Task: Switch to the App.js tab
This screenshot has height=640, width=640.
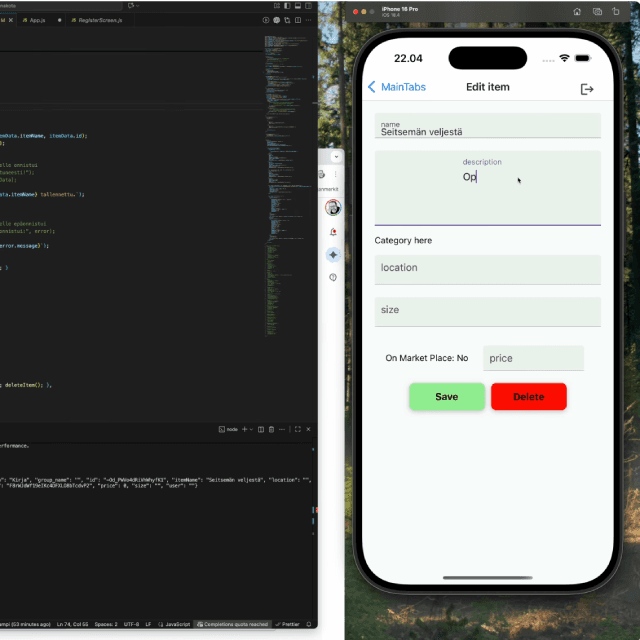Action: [x=37, y=20]
